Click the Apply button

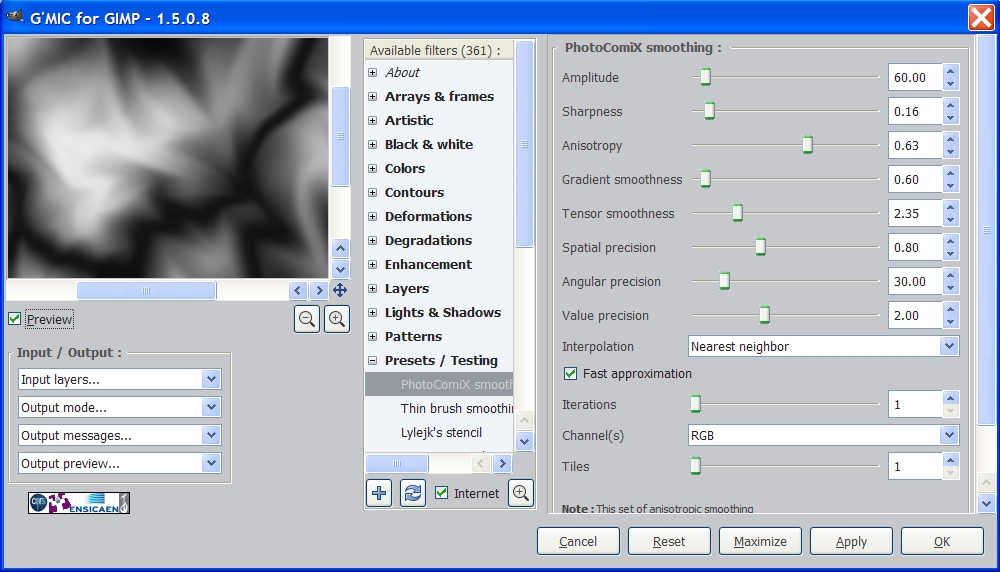[x=851, y=541]
